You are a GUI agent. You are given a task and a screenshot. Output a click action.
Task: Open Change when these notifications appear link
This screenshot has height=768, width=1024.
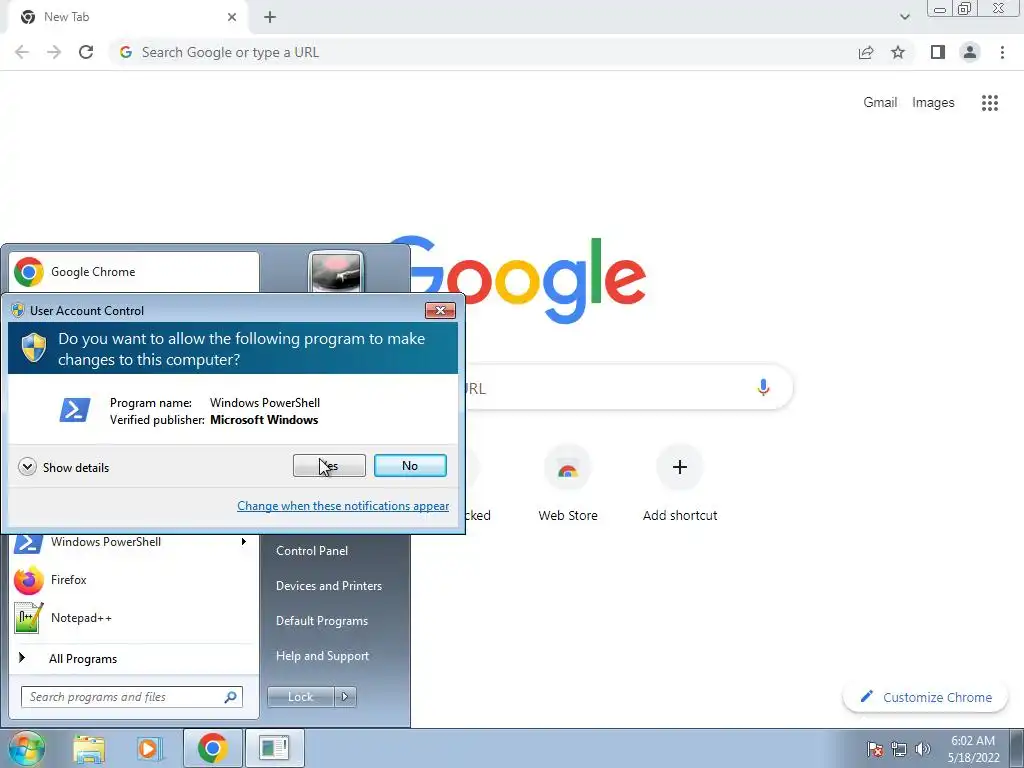(x=343, y=505)
